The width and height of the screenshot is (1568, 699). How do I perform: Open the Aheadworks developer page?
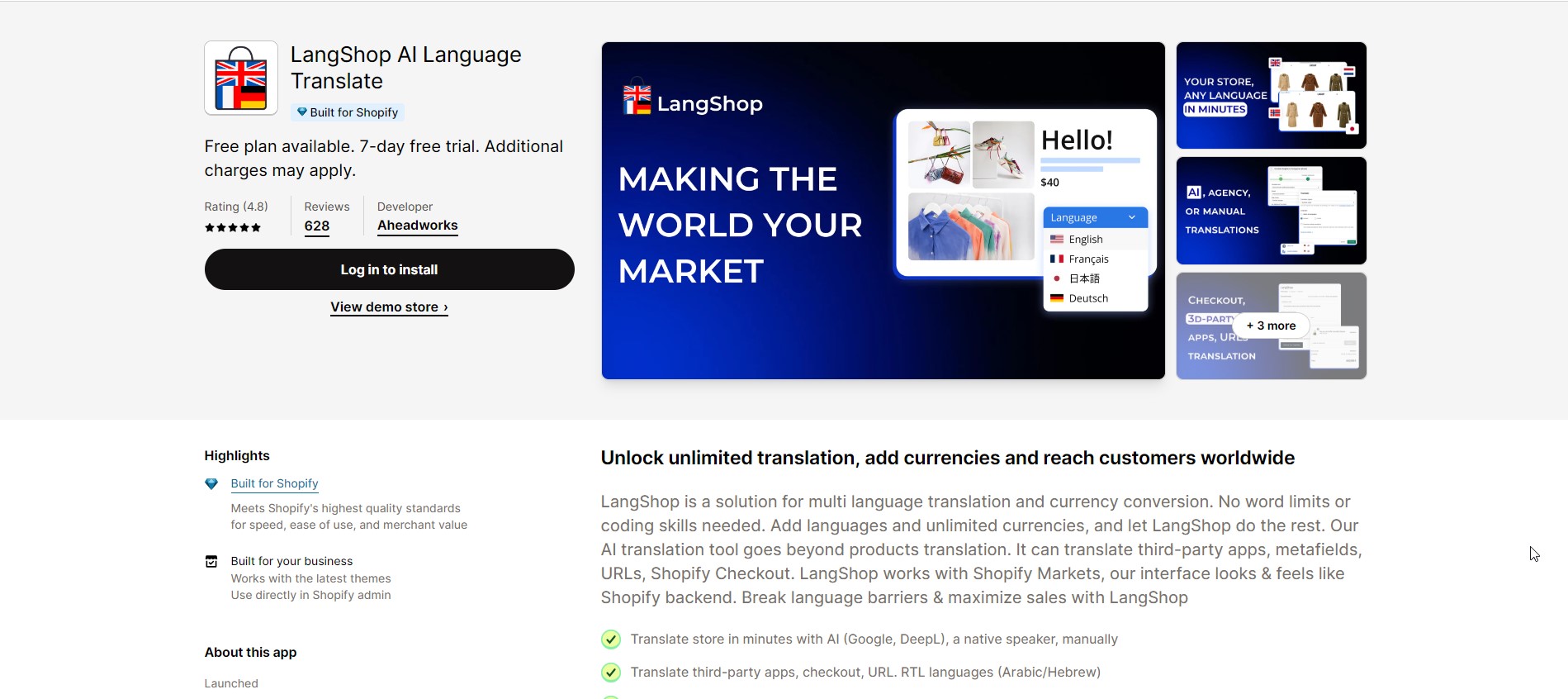(418, 226)
